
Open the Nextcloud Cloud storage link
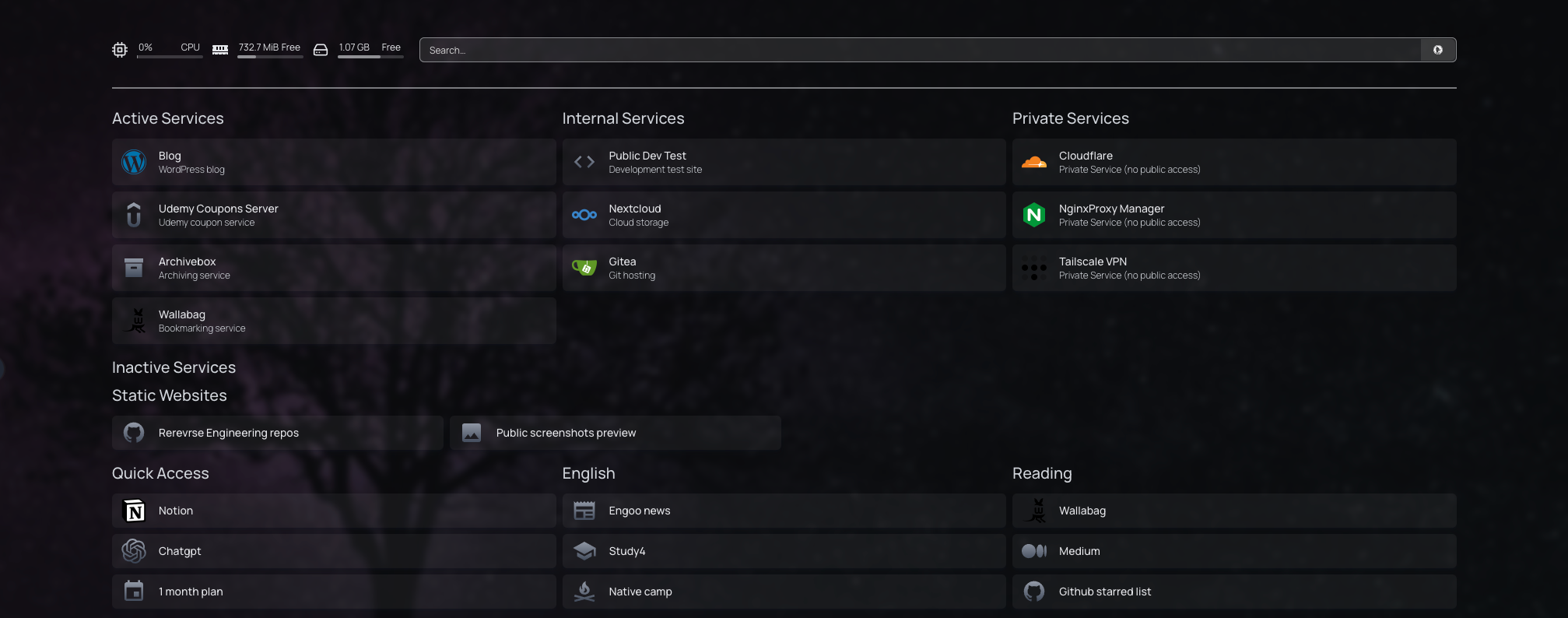point(784,215)
